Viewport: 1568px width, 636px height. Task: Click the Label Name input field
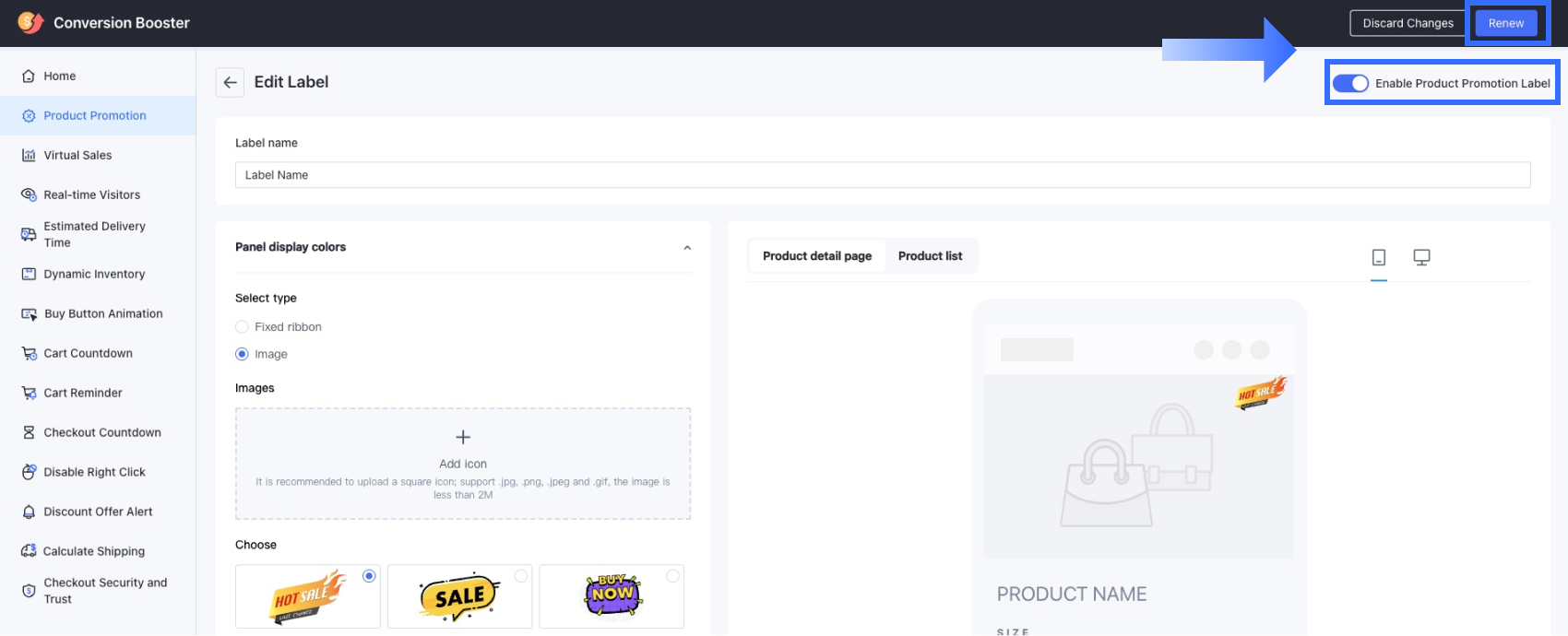(883, 175)
